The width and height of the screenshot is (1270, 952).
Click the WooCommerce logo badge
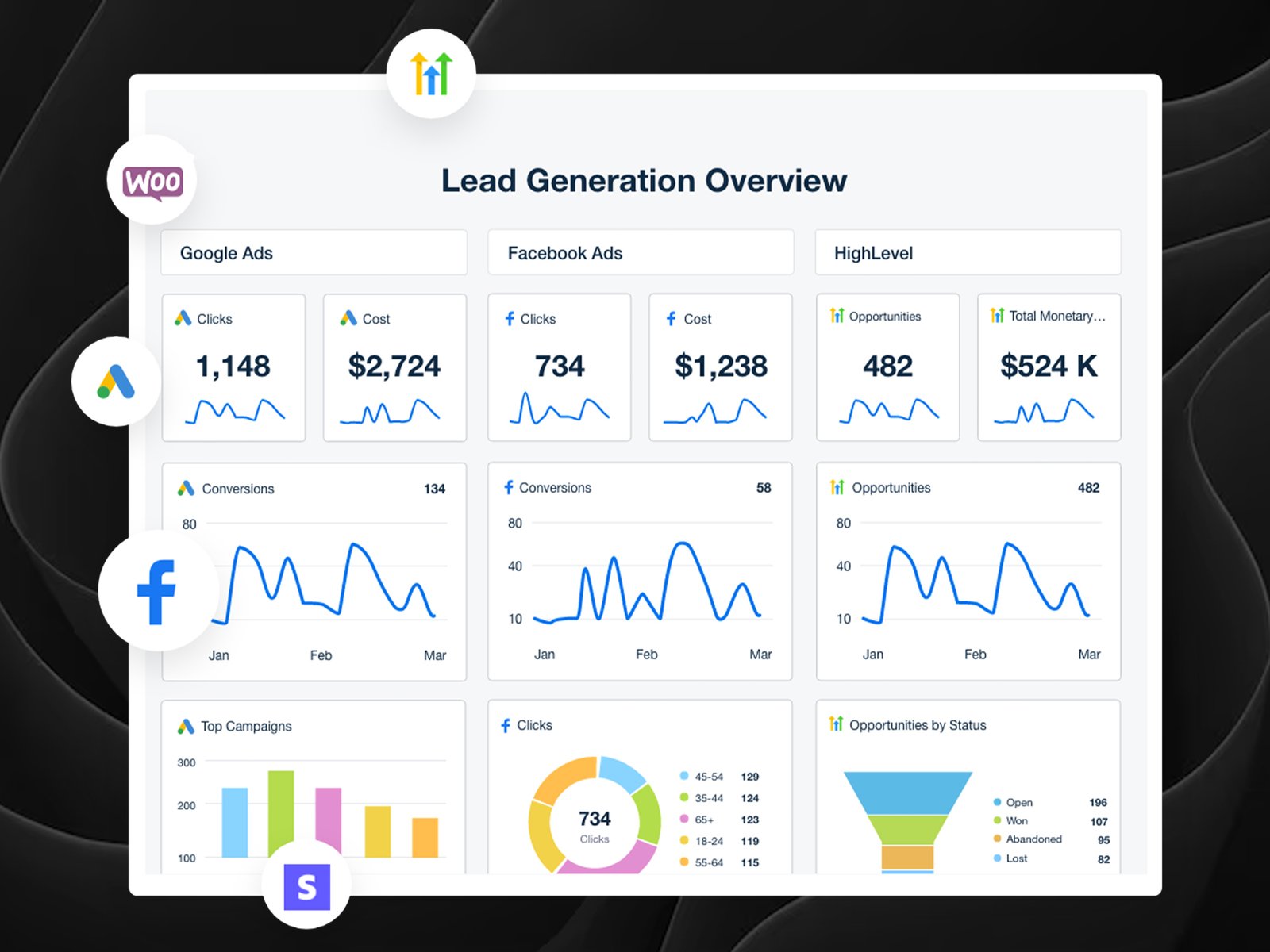152,180
